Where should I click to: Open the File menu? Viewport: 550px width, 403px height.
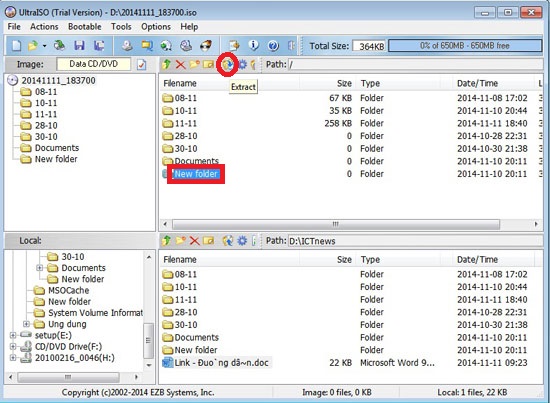pyautogui.click(x=14, y=27)
